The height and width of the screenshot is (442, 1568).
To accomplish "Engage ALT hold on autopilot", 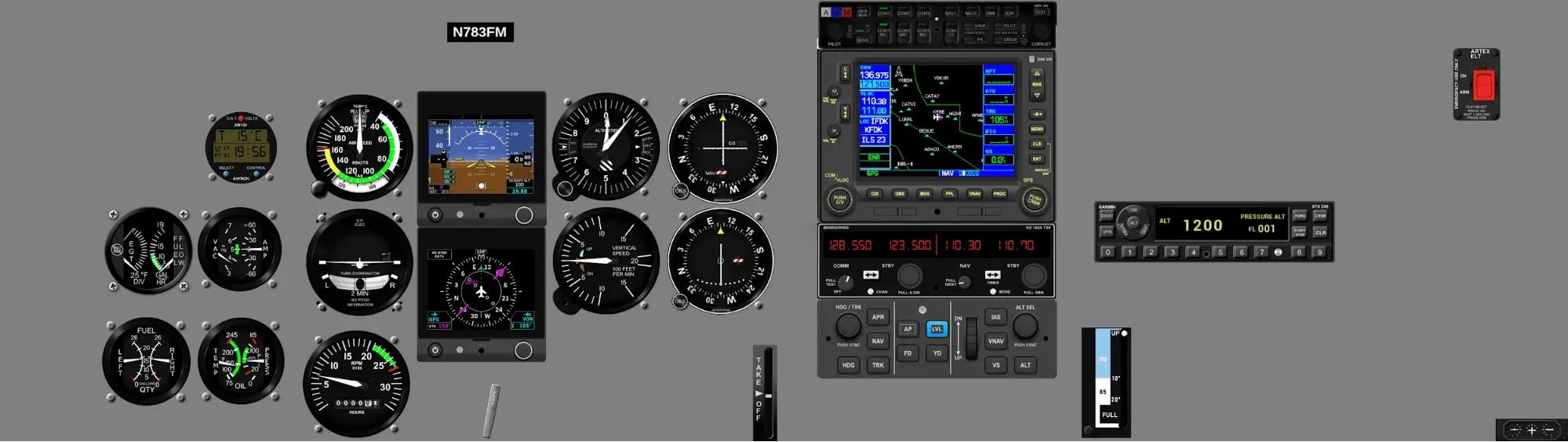I will [x=1025, y=365].
